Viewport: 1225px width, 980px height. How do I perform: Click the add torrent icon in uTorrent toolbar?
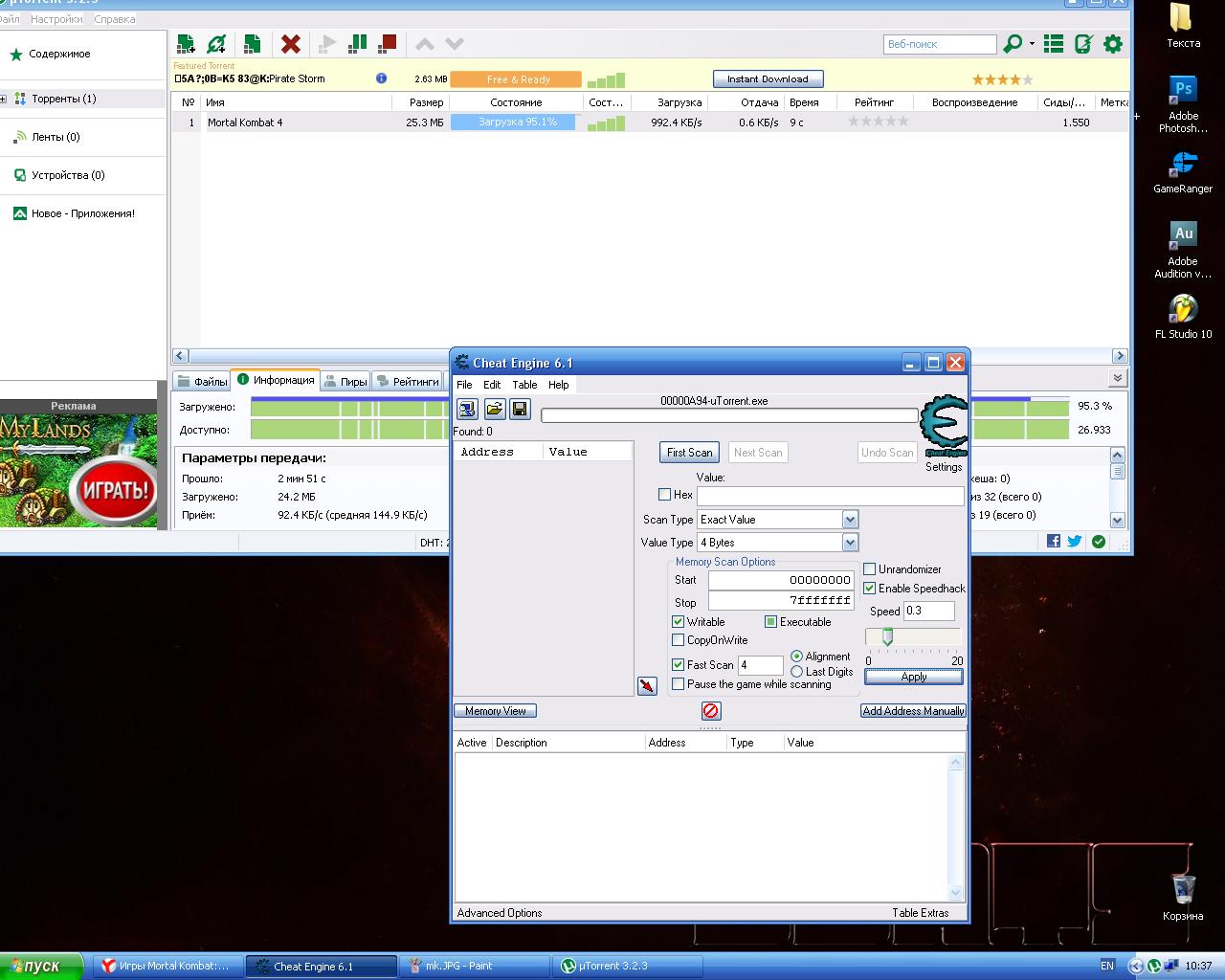coord(187,43)
